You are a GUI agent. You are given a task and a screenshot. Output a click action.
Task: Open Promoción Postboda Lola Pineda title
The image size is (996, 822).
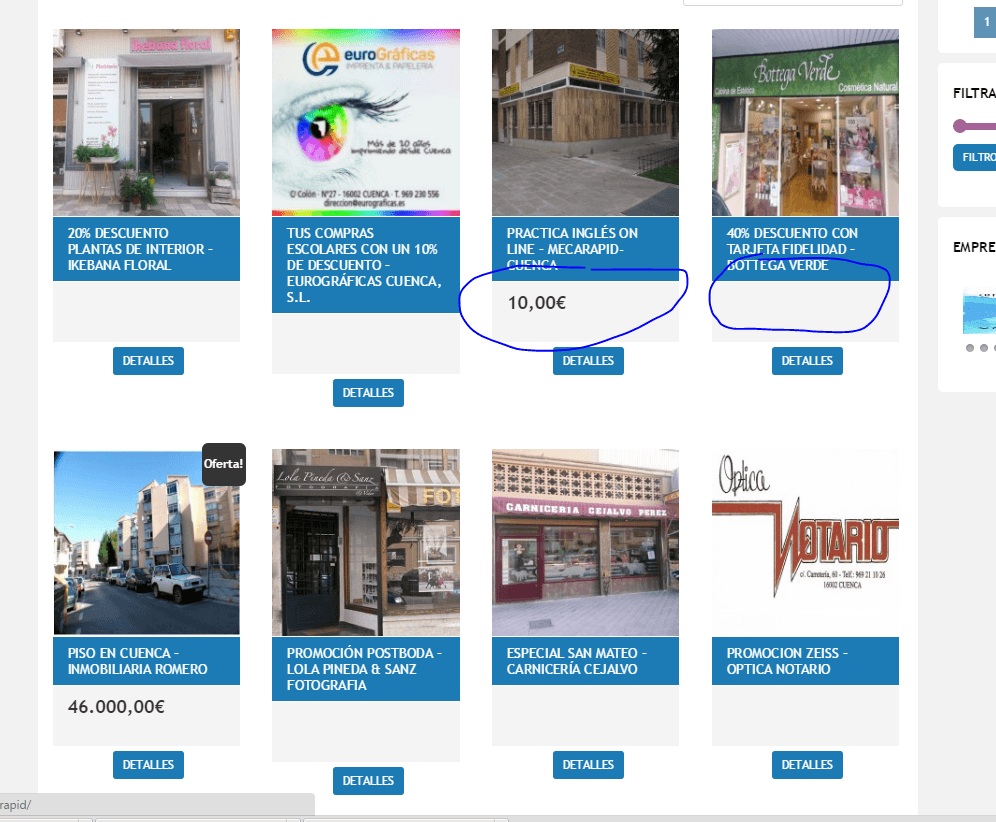pyautogui.click(x=364, y=669)
